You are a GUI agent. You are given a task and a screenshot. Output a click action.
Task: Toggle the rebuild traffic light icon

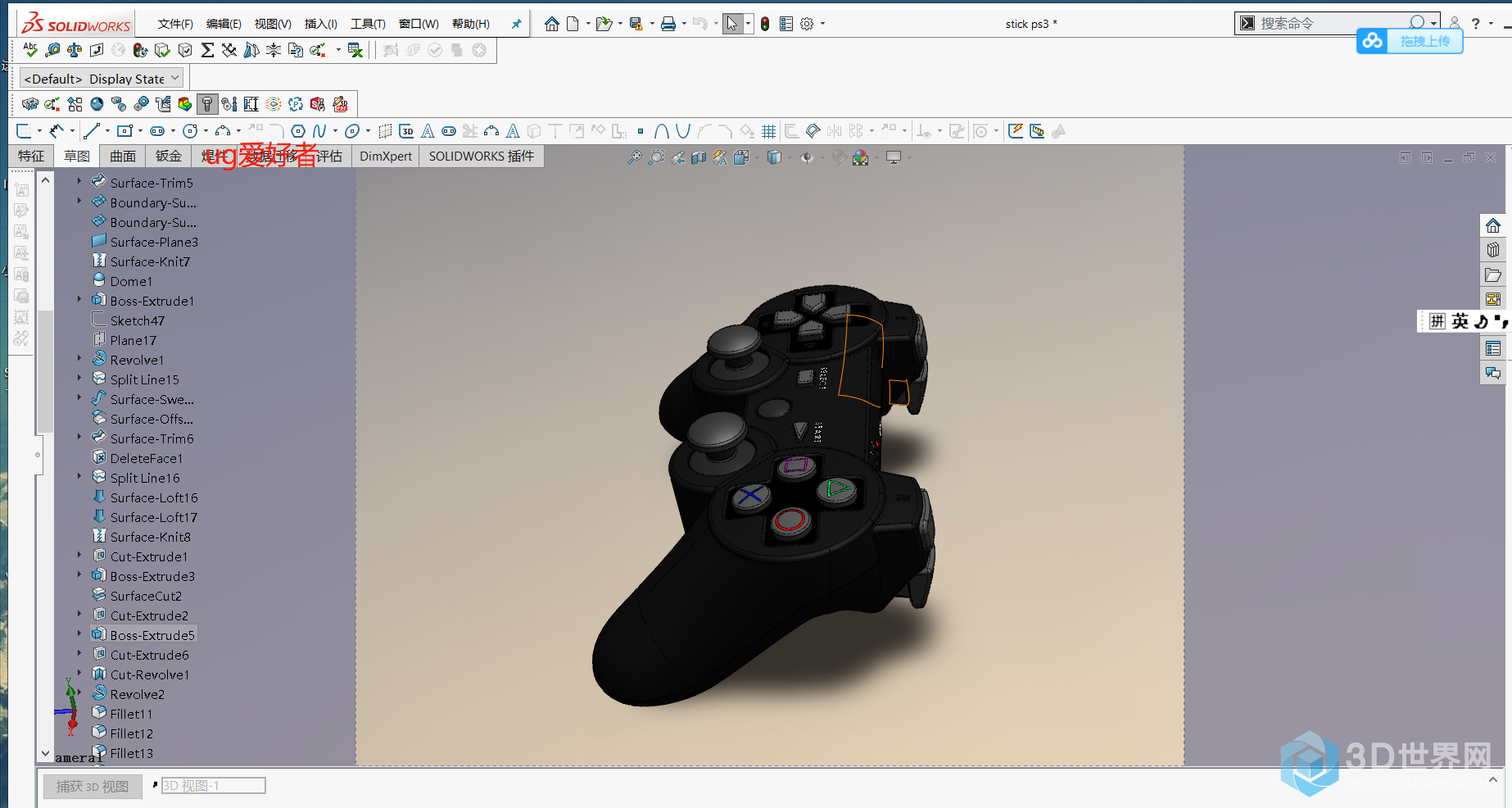pyautogui.click(x=765, y=24)
